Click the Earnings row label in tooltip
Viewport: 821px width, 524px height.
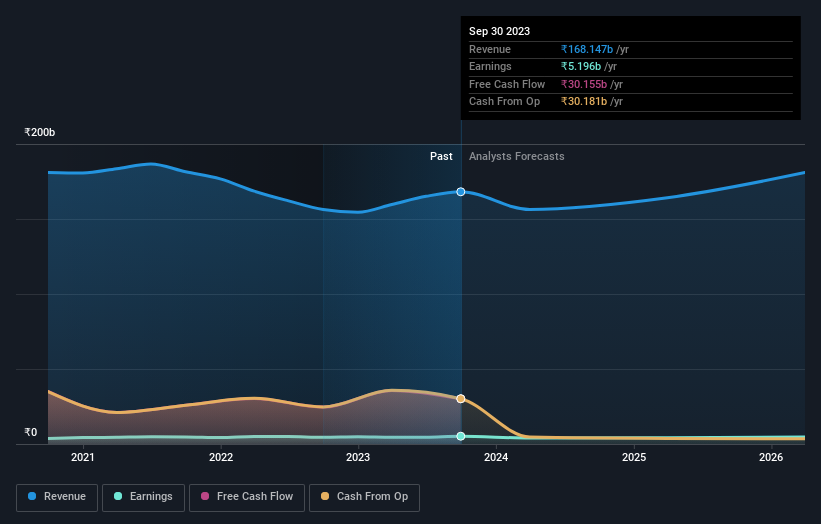point(490,66)
